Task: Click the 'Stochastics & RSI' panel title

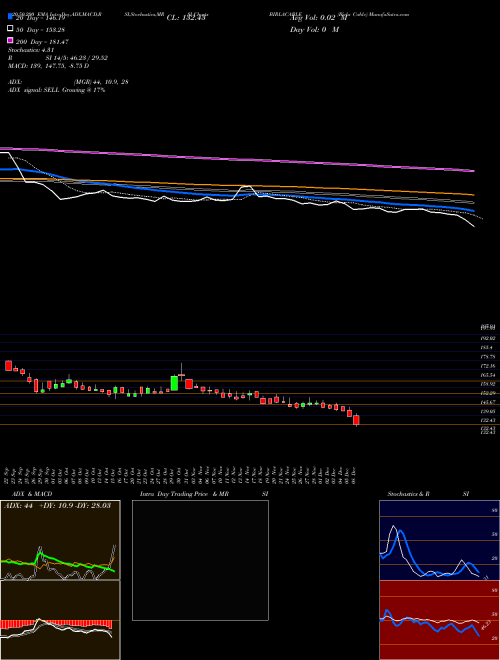Action: [x=428, y=494]
